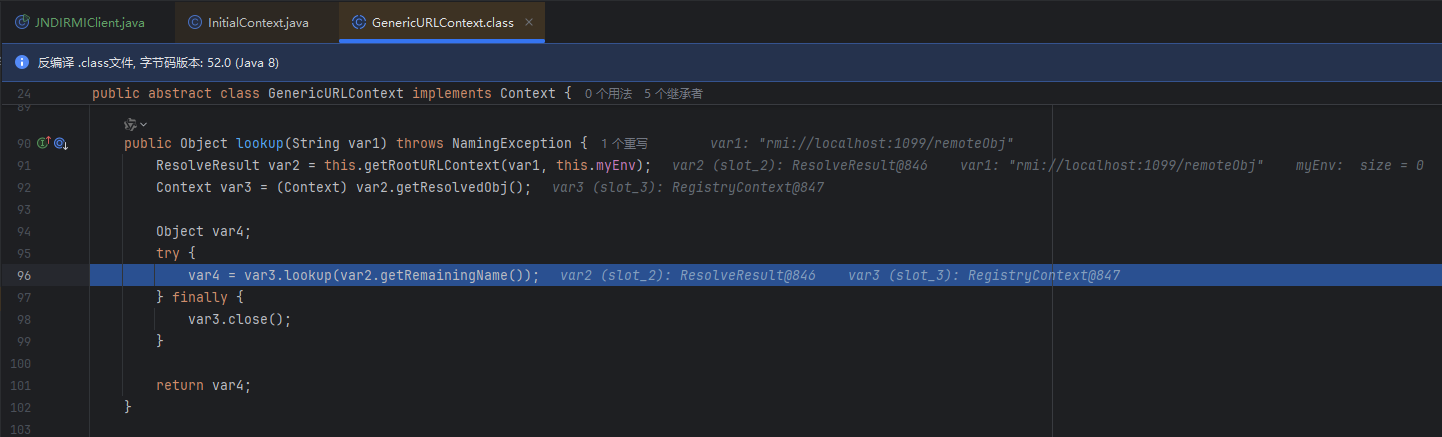This screenshot has width=1442, height=437.
Task: Click the implements-method gutter icon on line 90
Action: click(43, 144)
